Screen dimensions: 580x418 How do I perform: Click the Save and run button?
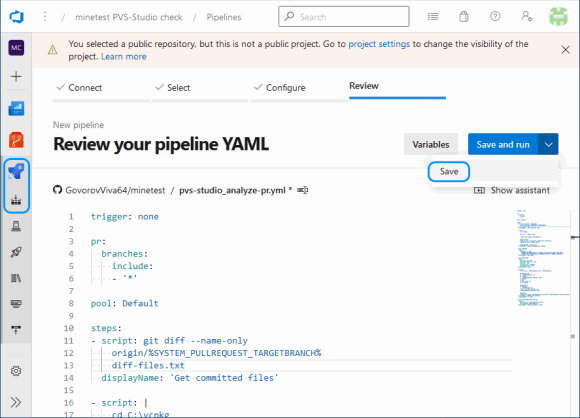point(503,144)
